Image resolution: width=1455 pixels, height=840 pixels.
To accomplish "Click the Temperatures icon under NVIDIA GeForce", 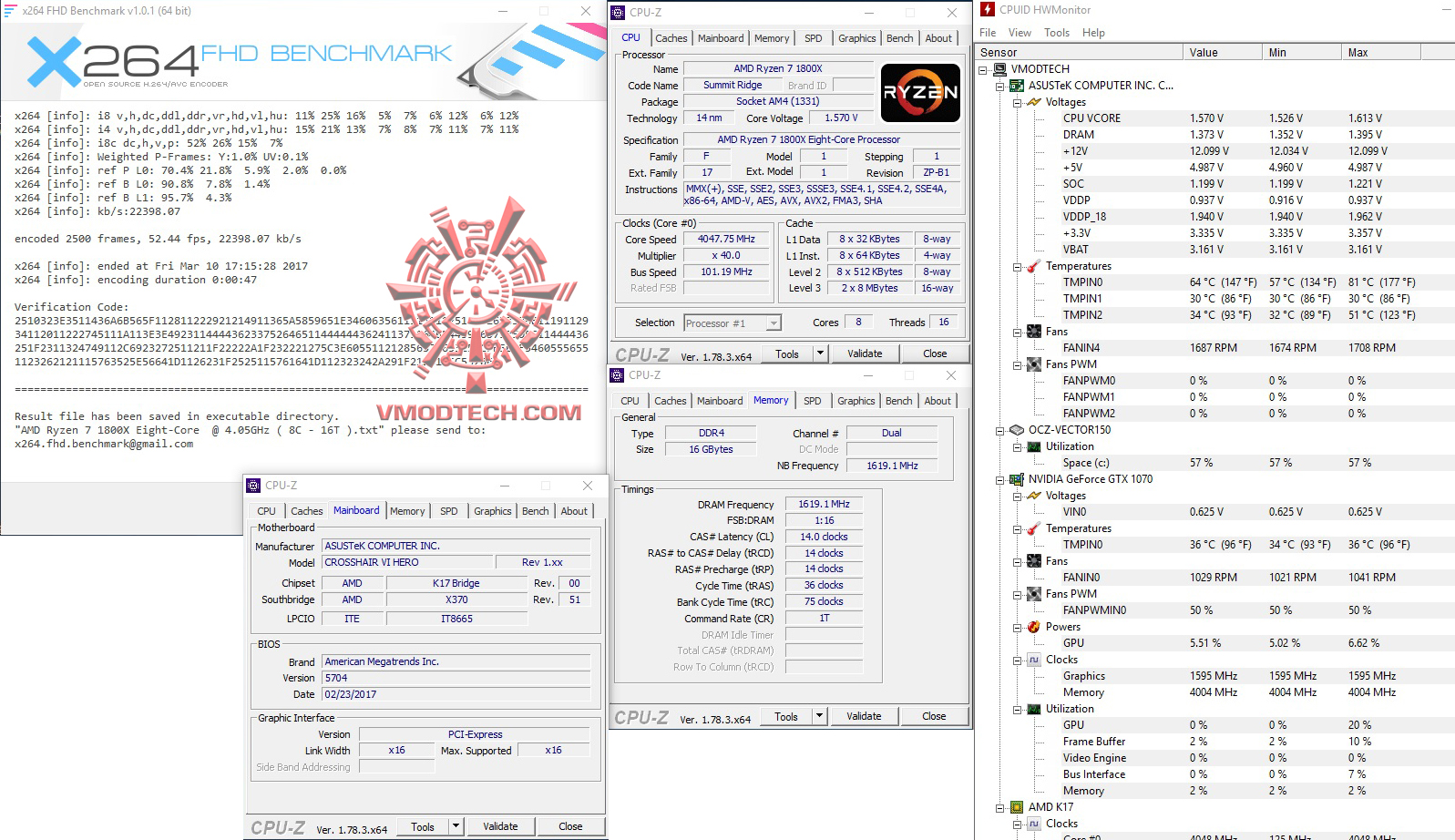I will tap(1034, 528).
